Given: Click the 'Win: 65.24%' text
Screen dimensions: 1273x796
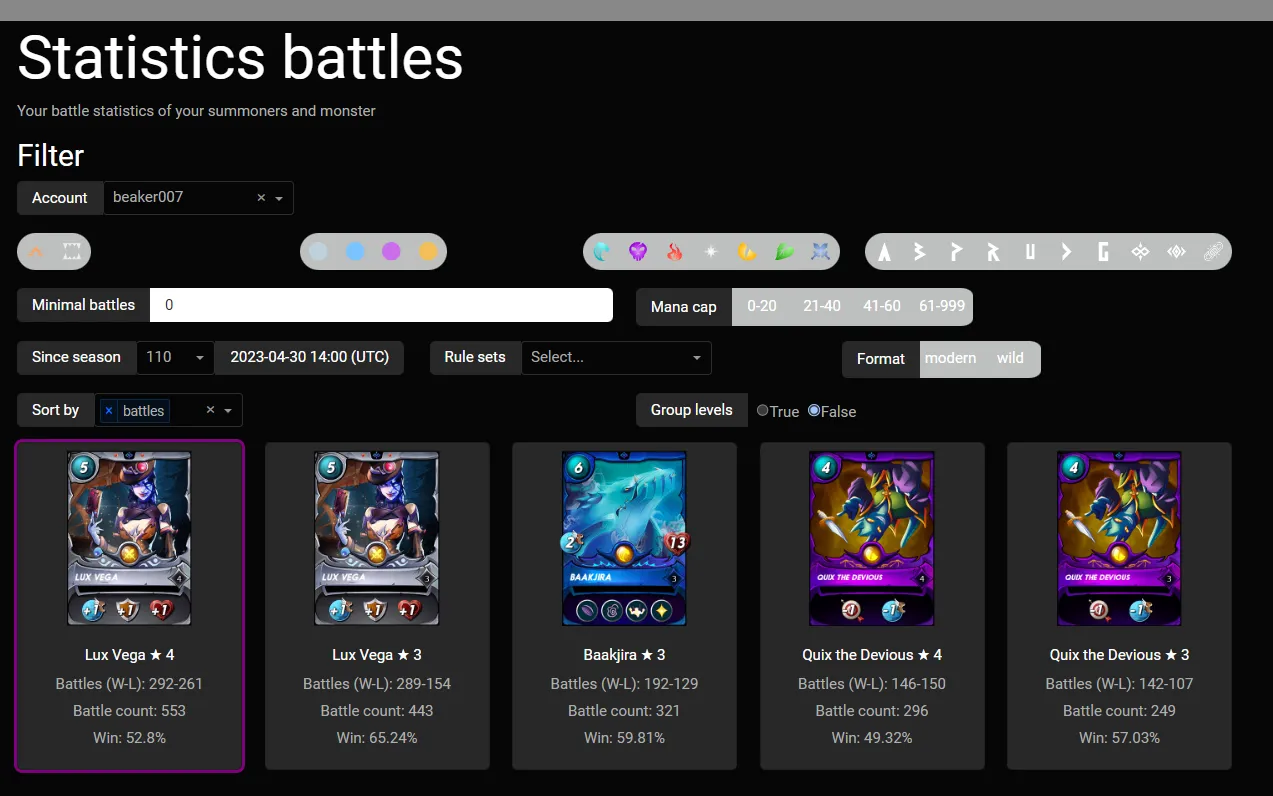Looking at the screenshot, I should point(377,738).
